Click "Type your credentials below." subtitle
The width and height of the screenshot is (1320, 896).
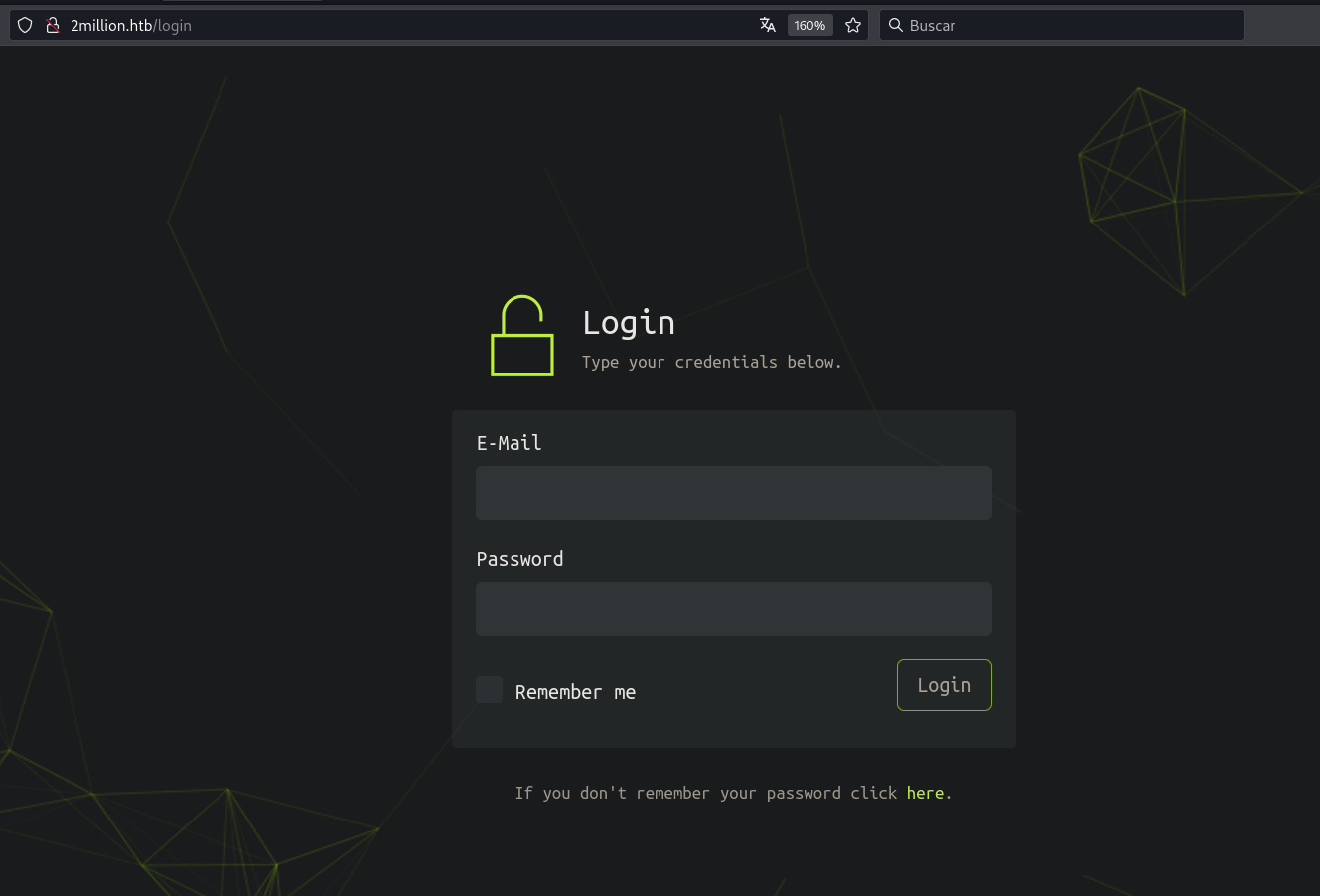(711, 362)
